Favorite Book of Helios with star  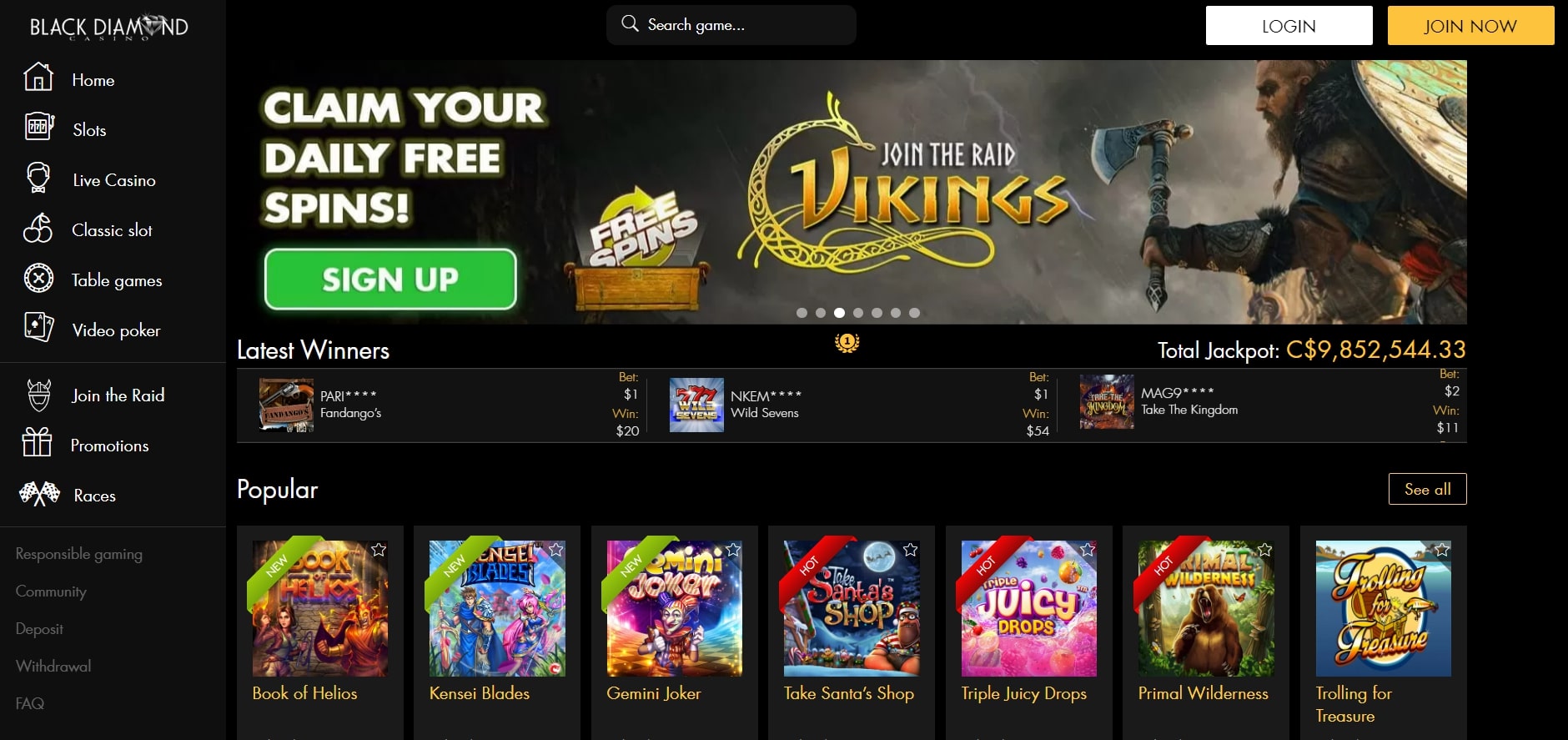point(379,549)
